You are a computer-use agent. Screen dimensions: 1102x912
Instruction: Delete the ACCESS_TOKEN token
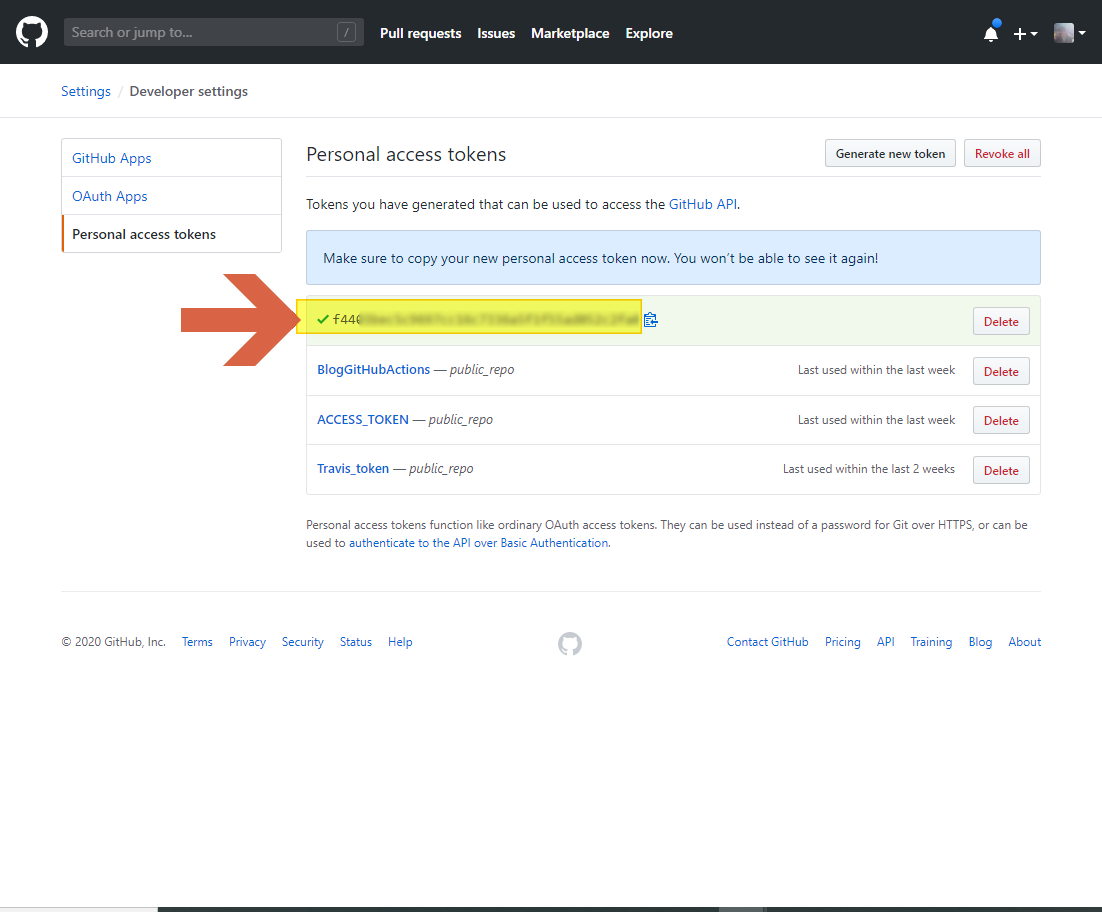pos(1001,420)
